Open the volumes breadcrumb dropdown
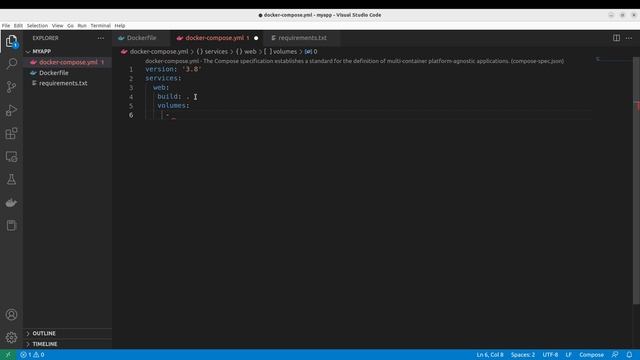The height and width of the screenshot is (360, 640). 280,51
